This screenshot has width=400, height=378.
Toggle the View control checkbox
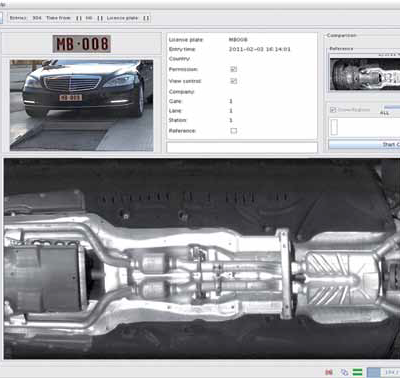tap(234, 81)
